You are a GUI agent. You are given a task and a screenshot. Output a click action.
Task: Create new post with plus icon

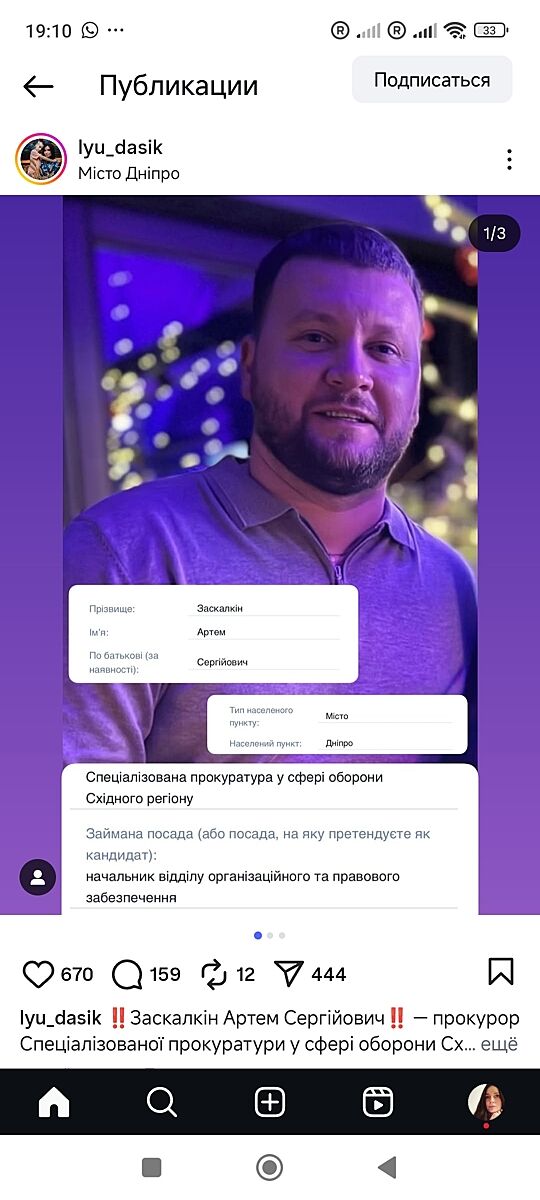[270, 1102]
